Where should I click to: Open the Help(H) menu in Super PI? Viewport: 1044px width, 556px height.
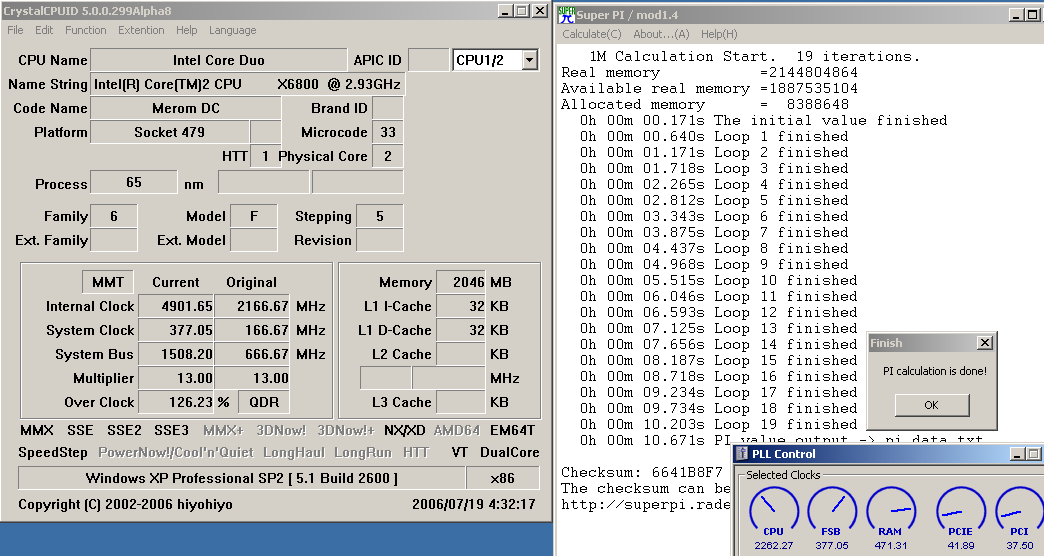[x=719, y=34]
